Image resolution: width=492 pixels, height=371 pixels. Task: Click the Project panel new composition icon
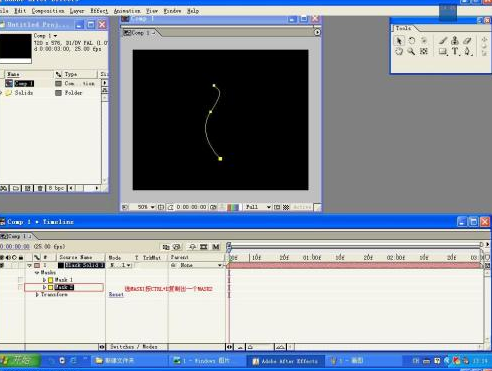click(28, 188)
